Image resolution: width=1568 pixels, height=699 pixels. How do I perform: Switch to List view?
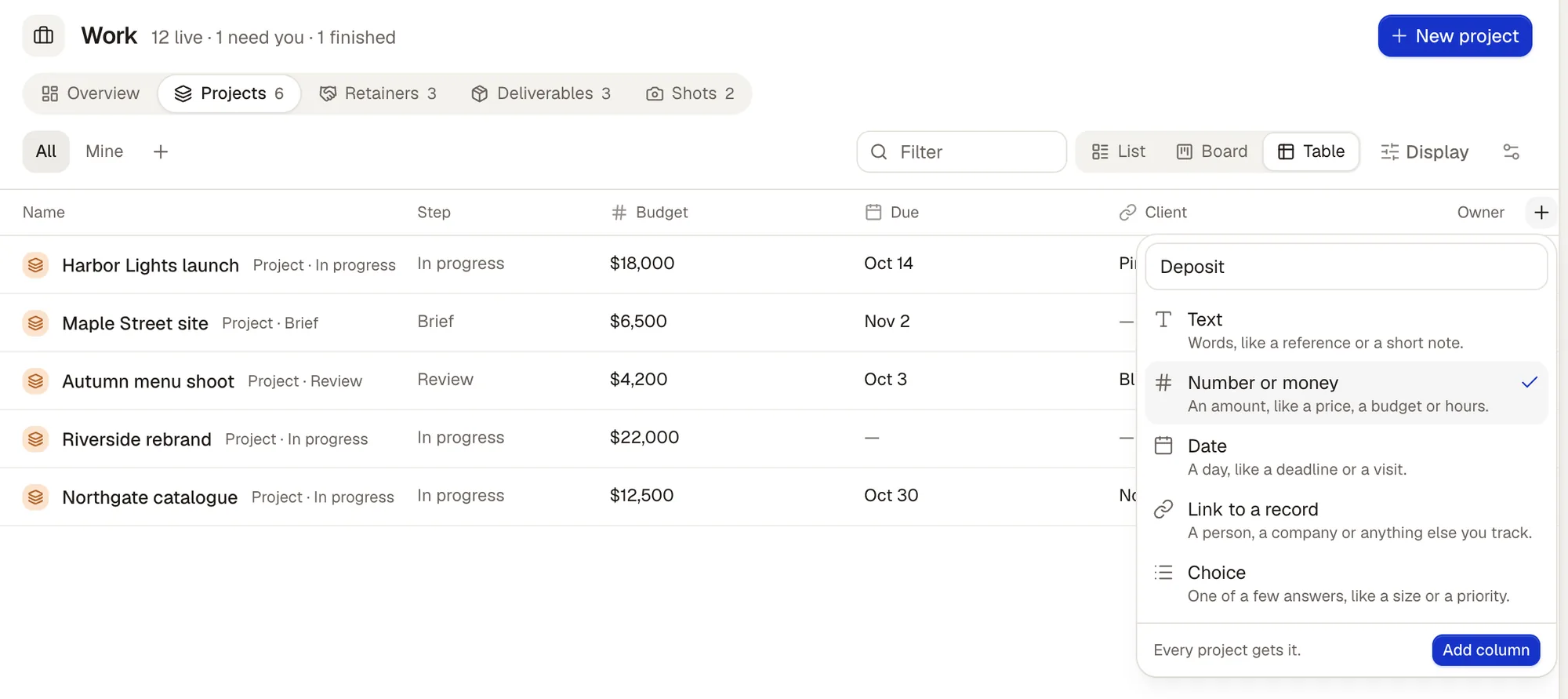[1119, 151]
